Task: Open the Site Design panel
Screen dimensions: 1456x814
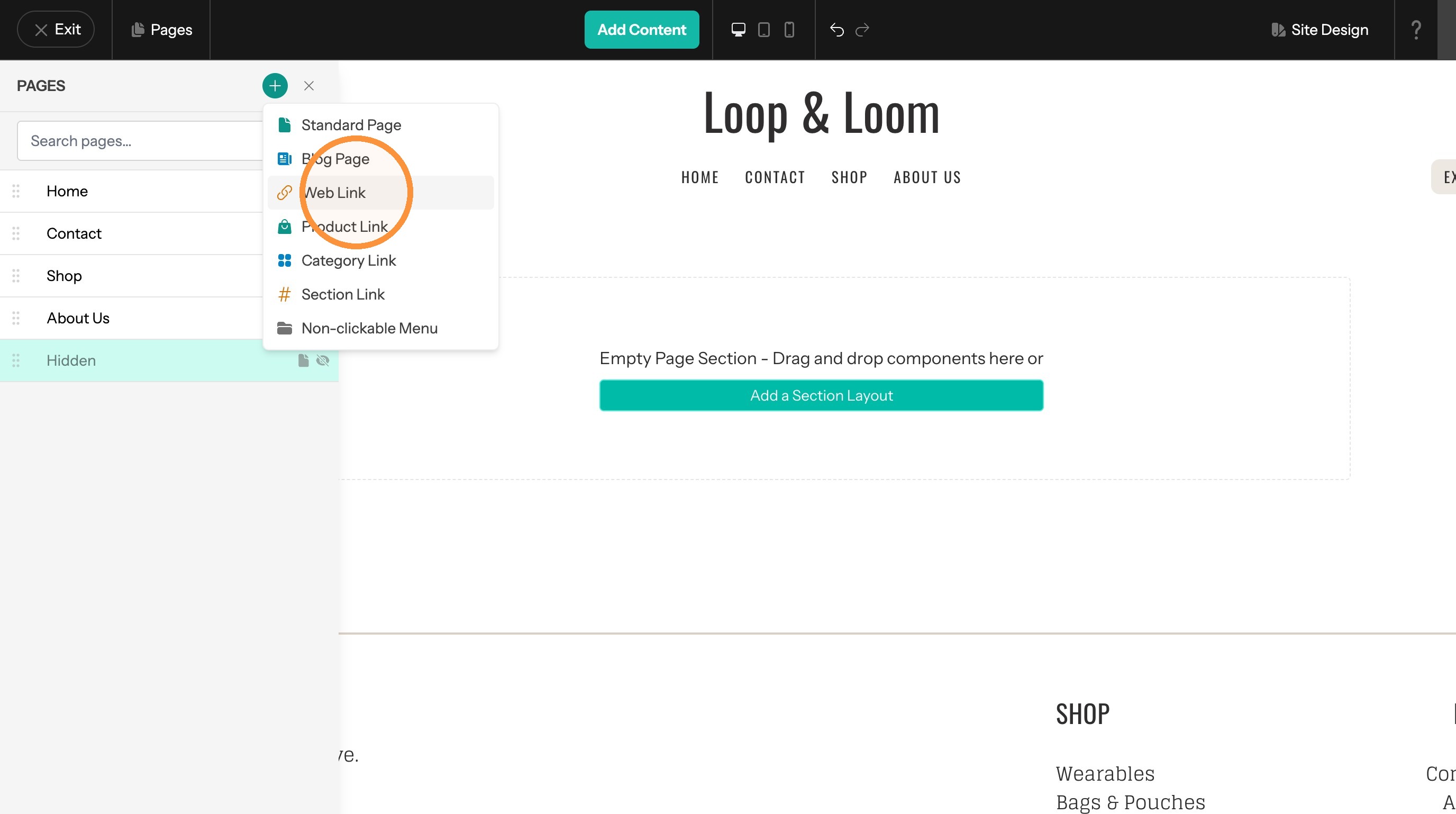Action: pos(1320,30)
